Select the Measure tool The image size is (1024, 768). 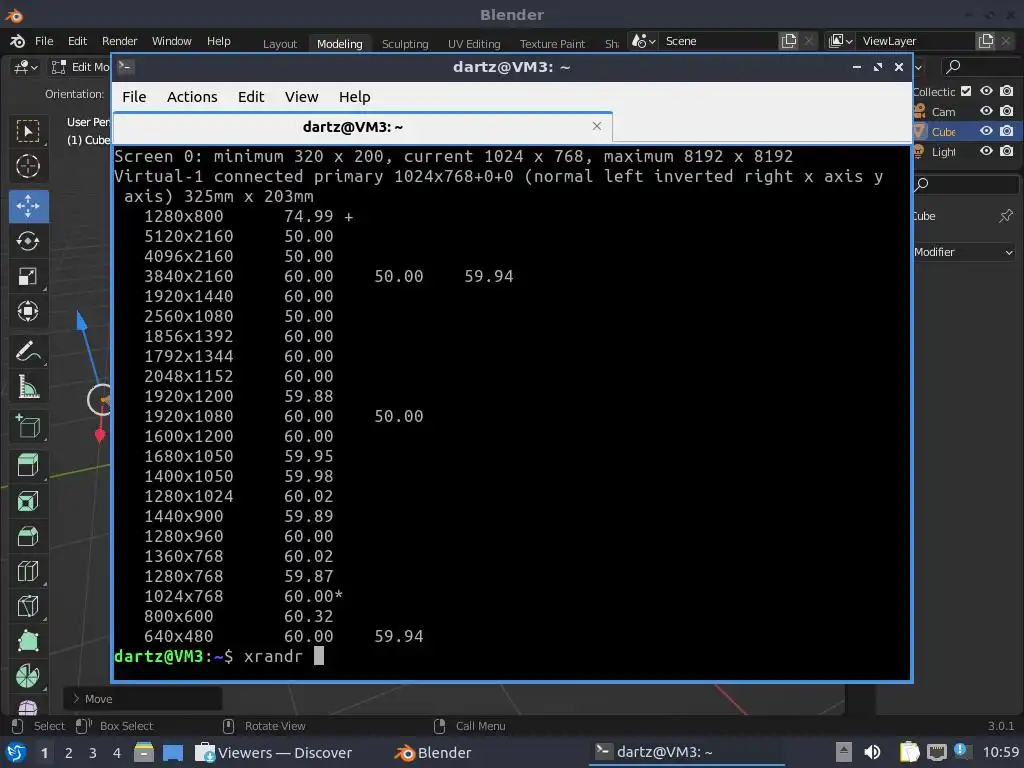coord(28,387)
